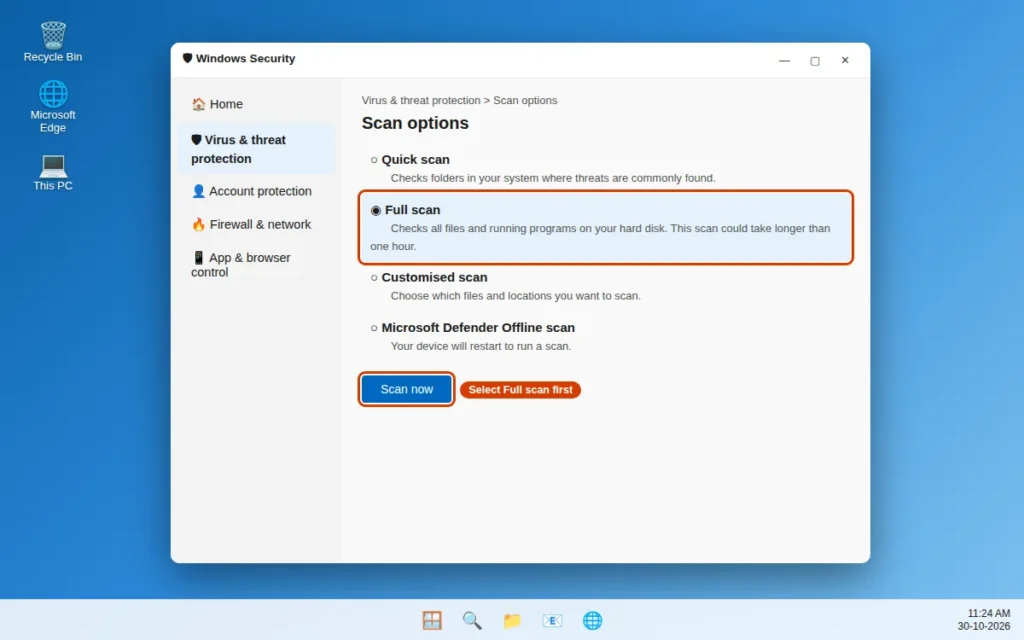Click the 'Checks folders in your system' description

[x=553, y=178]
